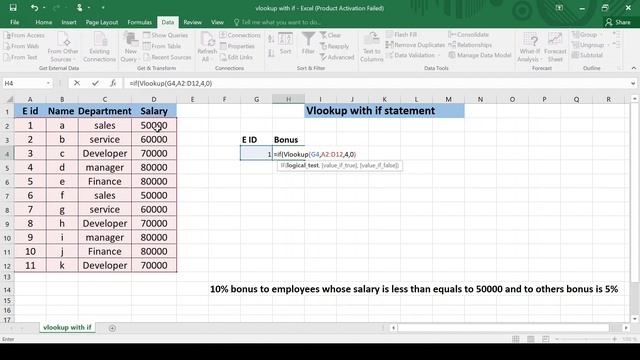
Task: Open the Data Validation dropdown
Action: 413,55
